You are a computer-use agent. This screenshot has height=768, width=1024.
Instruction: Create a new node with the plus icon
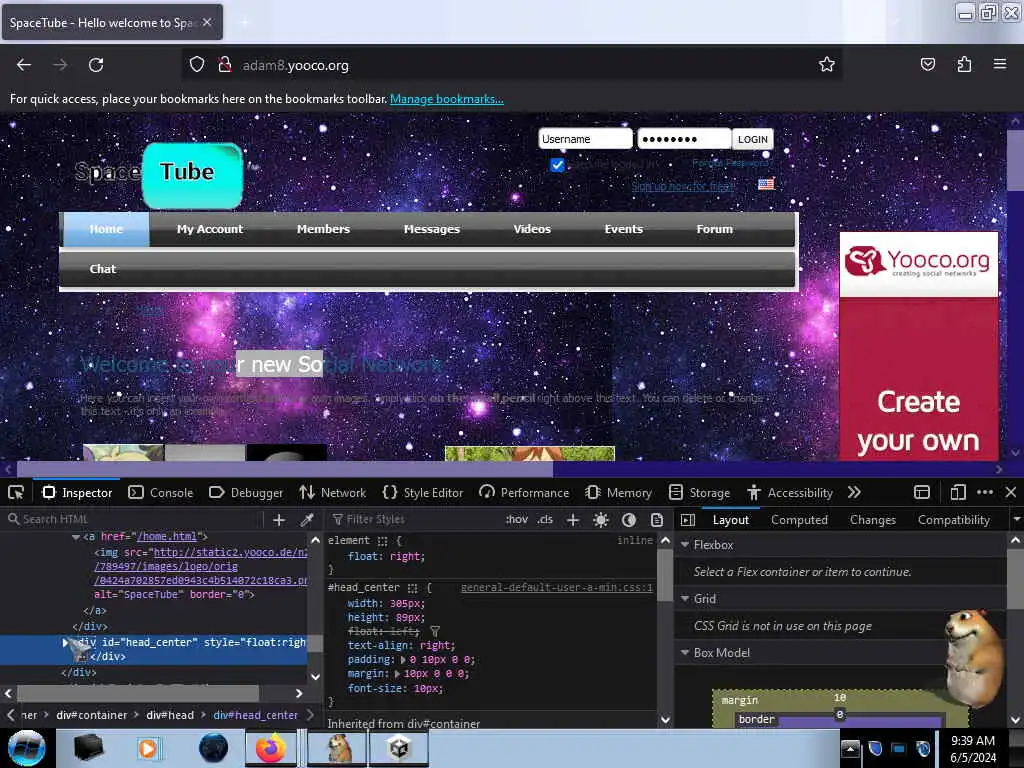(x=279, y=520)
